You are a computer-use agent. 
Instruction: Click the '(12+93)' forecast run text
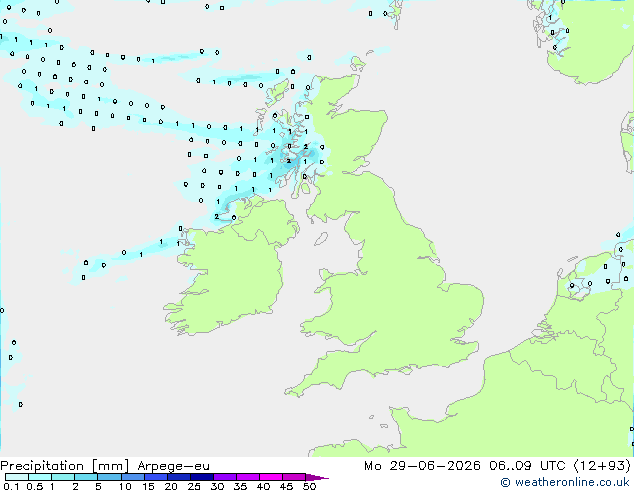coord(602,466)
